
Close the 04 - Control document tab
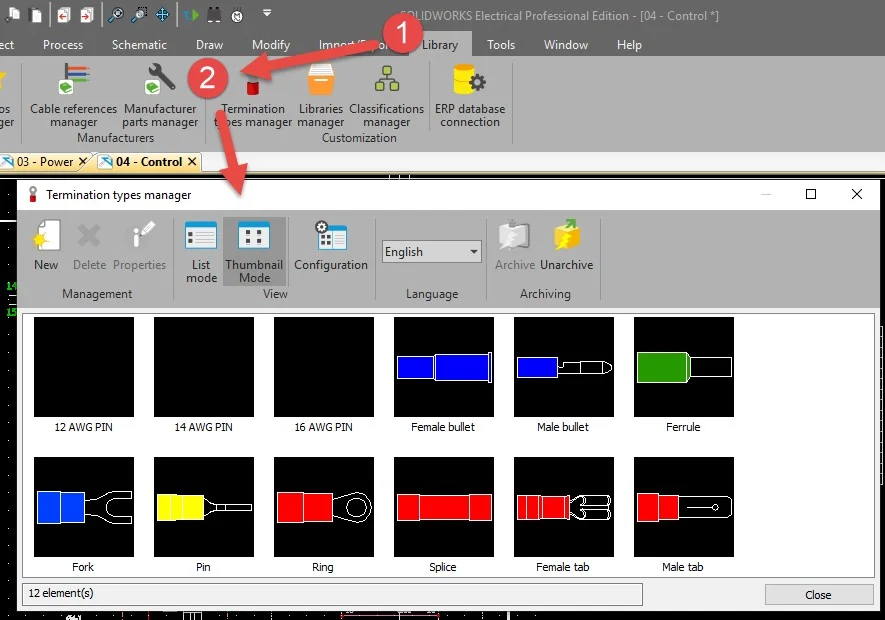click(192, 162)
